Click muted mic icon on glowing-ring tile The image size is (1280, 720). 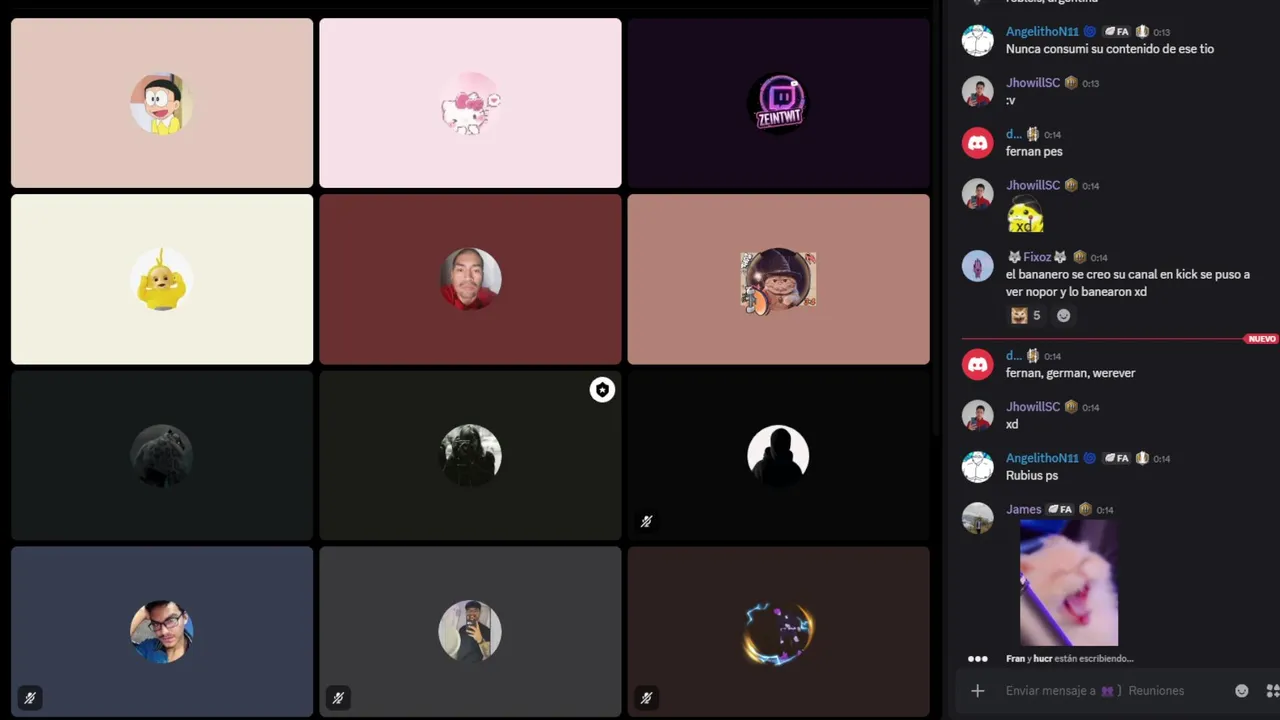click(x=646, y=698)
